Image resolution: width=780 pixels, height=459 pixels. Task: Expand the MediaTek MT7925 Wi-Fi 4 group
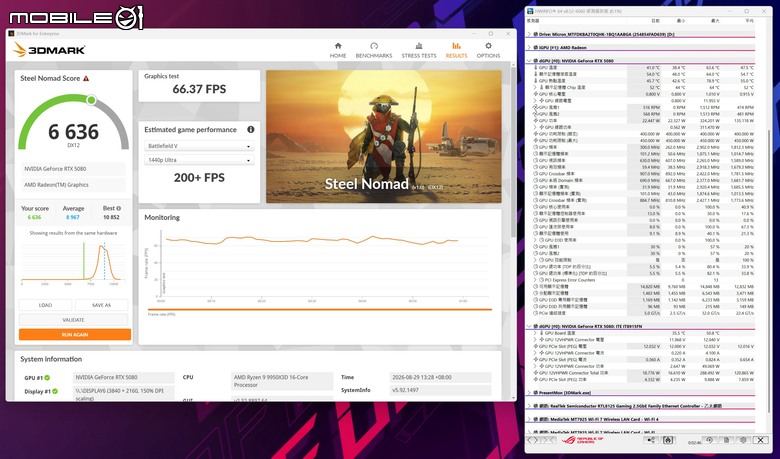click(529, 419)
